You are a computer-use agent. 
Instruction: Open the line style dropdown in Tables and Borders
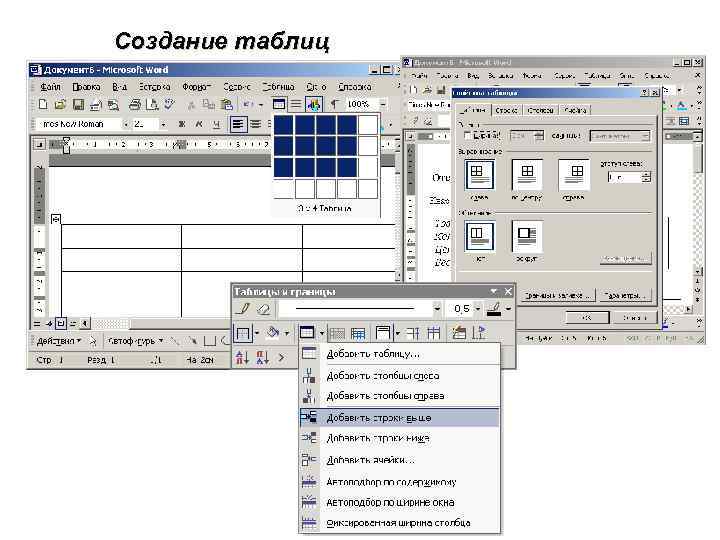[x=437, y=309]
